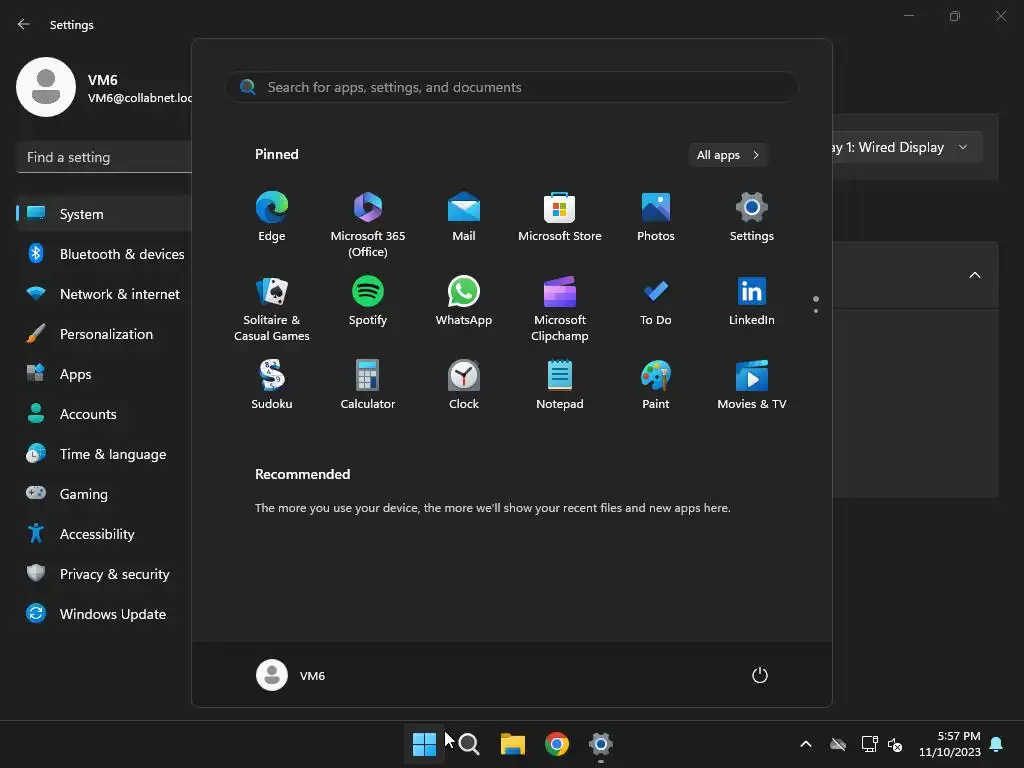
Task: Go back in Settings window
Action: [x=24, y=24]
